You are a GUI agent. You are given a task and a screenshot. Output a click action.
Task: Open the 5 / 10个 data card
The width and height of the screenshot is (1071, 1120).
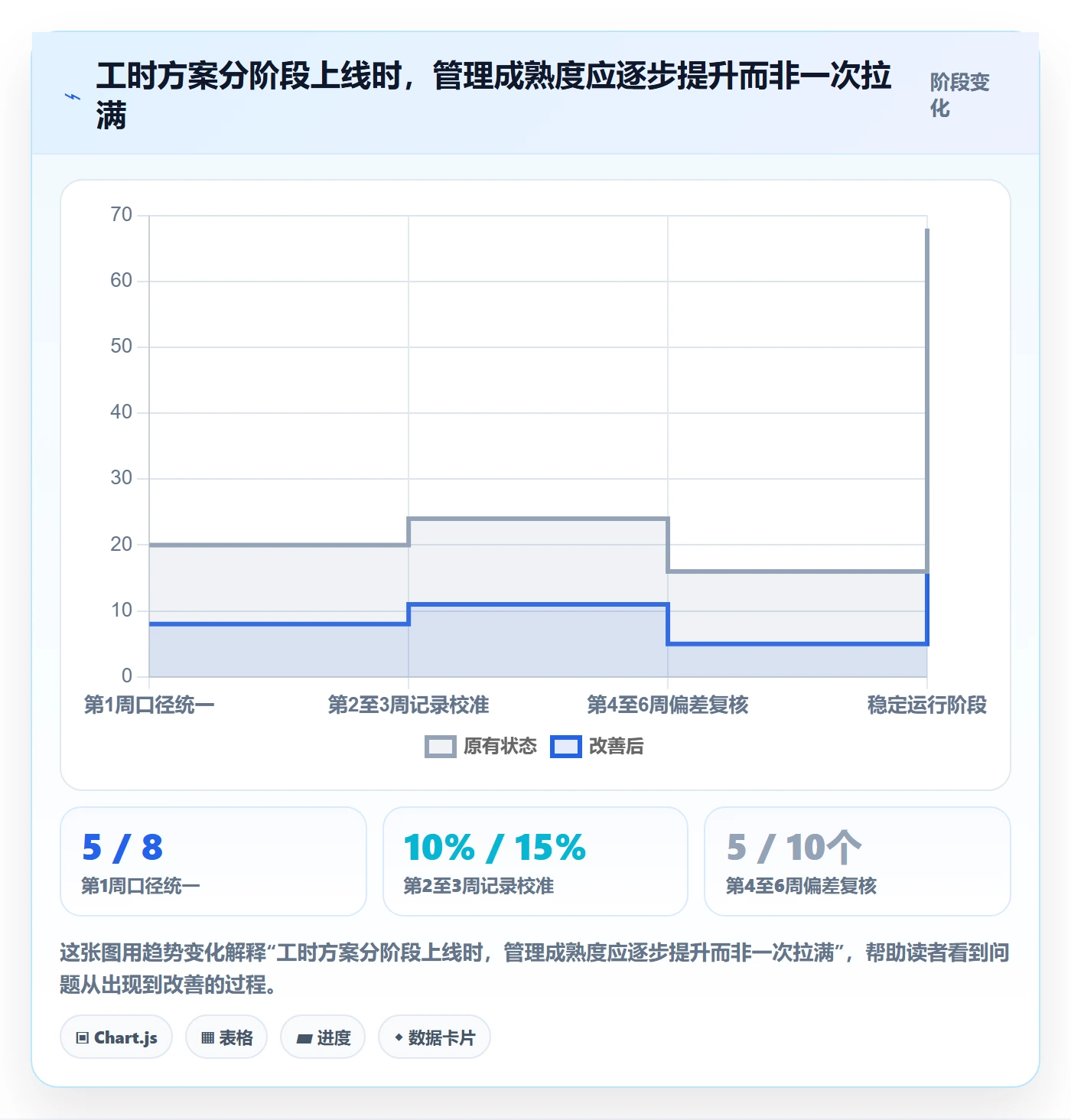[858, 861]
